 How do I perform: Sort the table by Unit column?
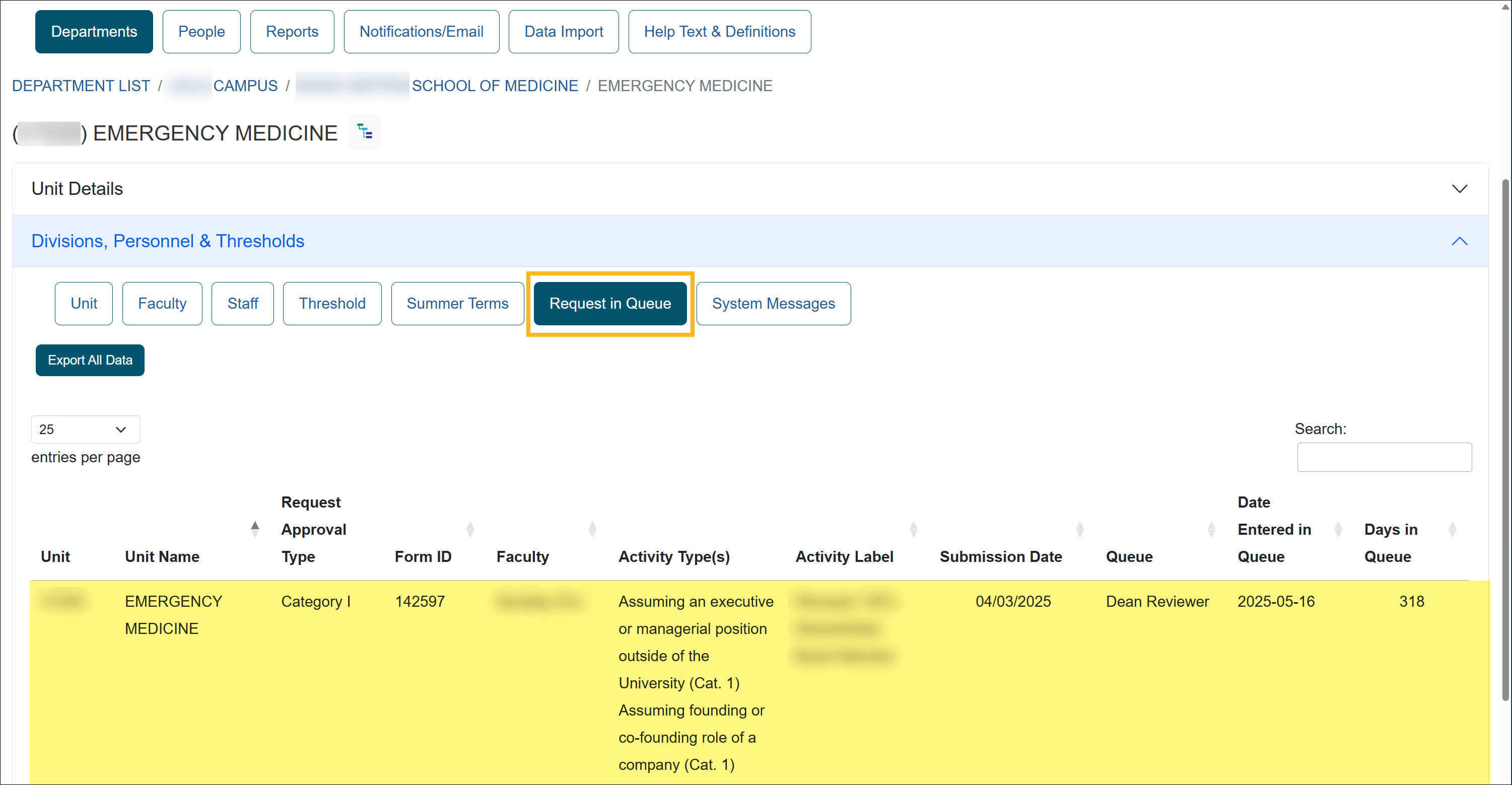[55, 556]
